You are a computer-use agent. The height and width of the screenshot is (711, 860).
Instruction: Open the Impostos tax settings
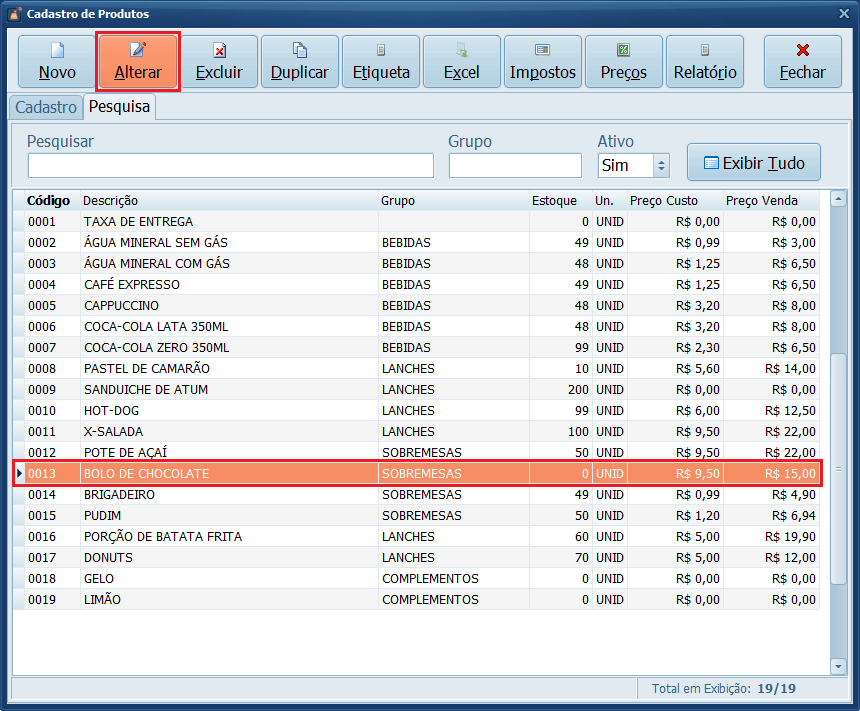click(x=543, y=62)
